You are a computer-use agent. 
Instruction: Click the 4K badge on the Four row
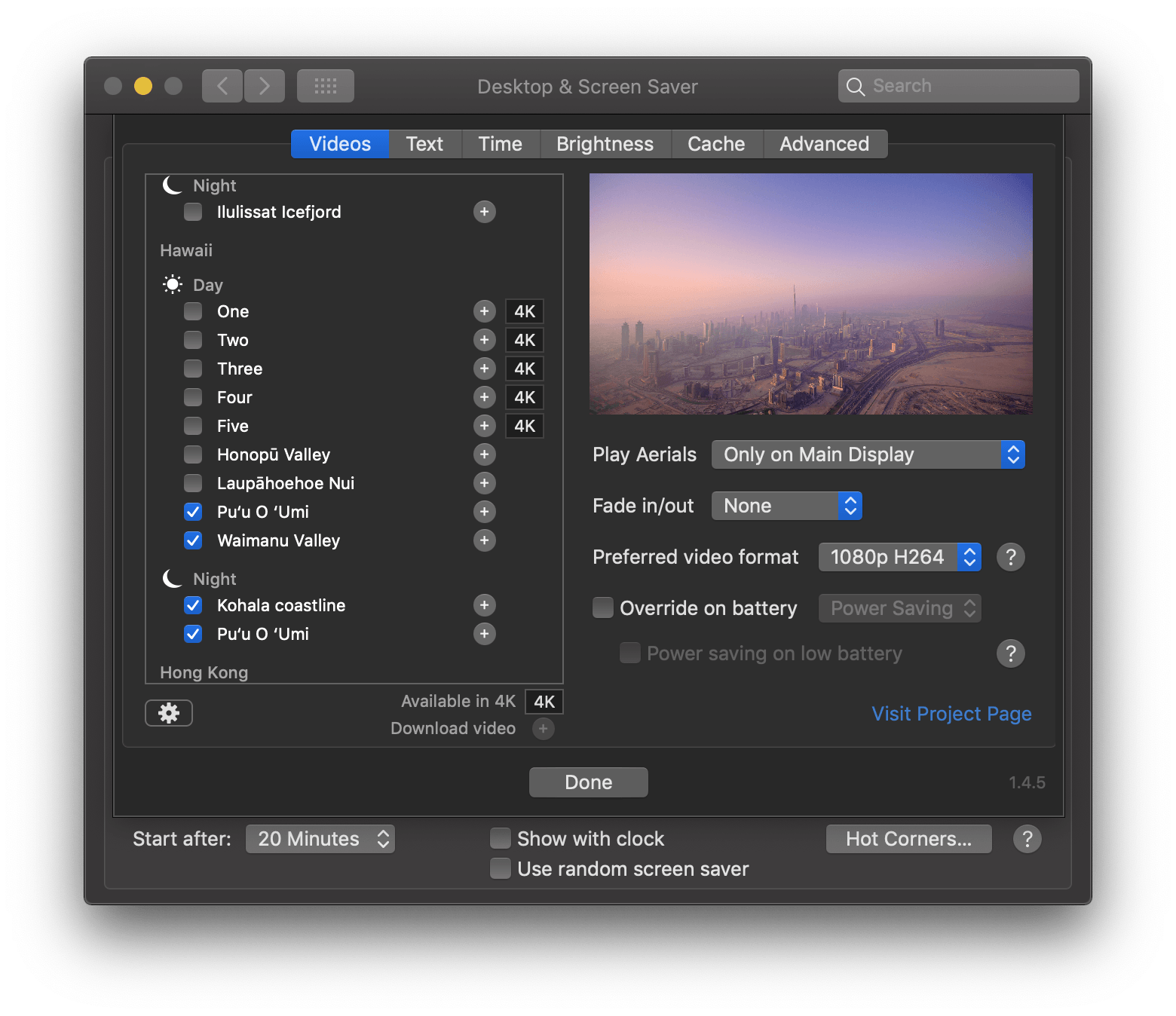click(x=525, y=397)
